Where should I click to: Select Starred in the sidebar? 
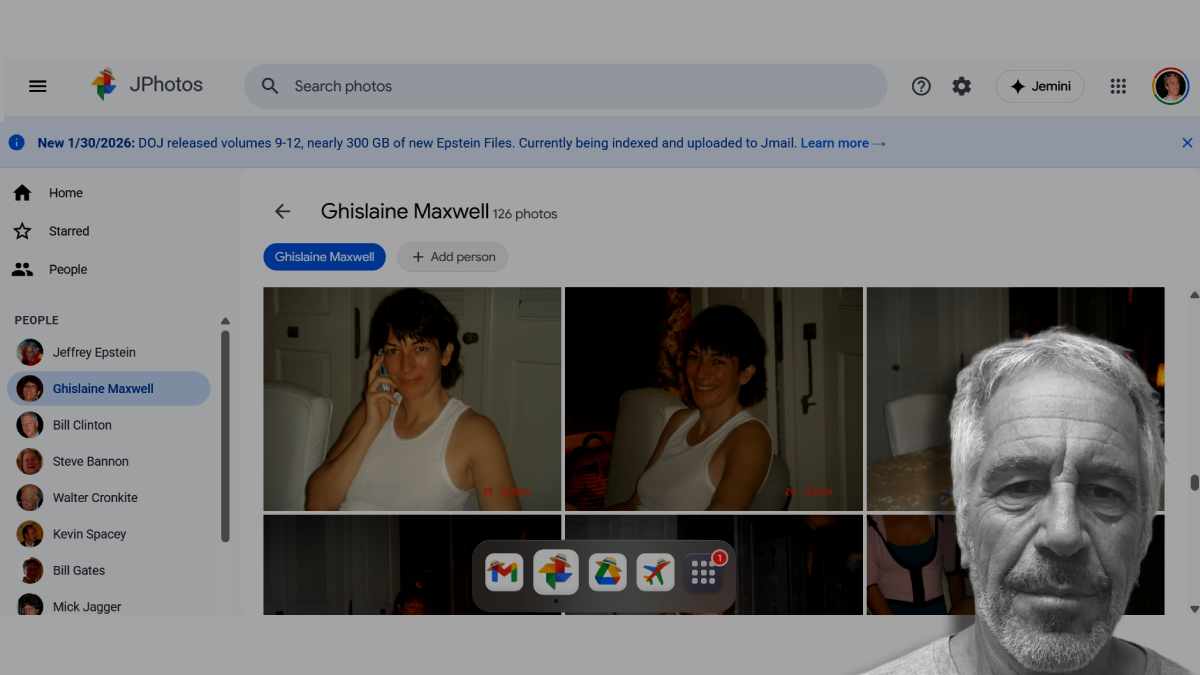coord(69,231)
